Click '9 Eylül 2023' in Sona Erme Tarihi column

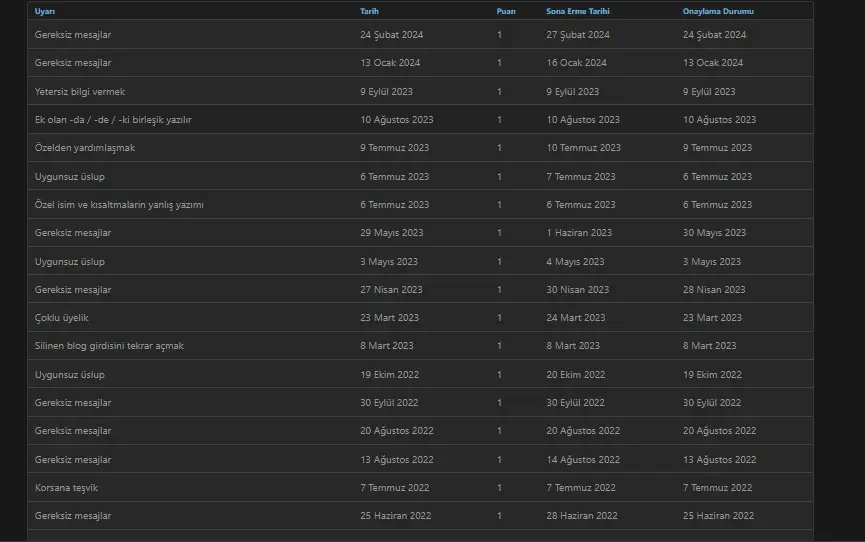click(573, 92)
